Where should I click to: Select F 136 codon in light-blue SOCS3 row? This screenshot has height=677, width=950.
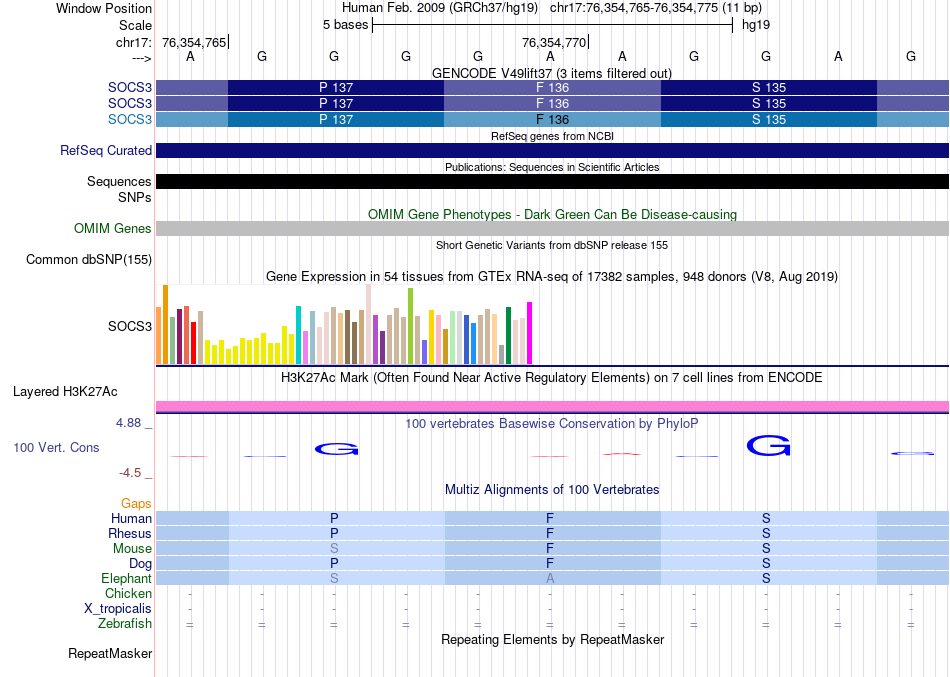[x=552, y=119]
